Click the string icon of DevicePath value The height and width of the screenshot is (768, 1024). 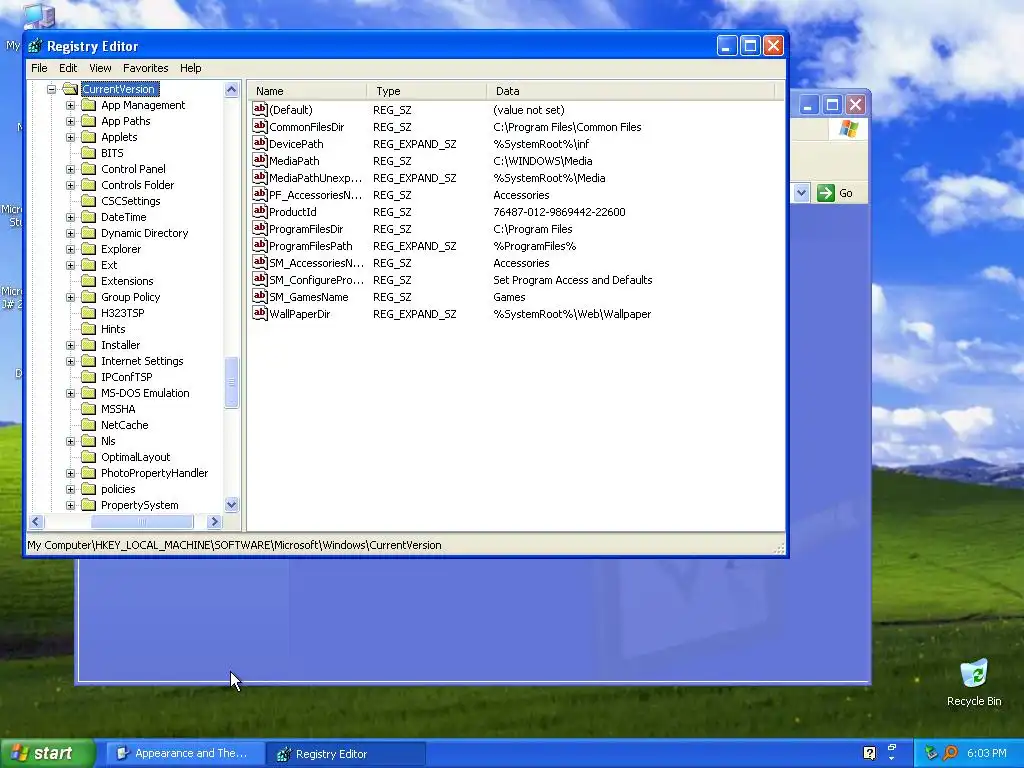[x=260, y=143]
